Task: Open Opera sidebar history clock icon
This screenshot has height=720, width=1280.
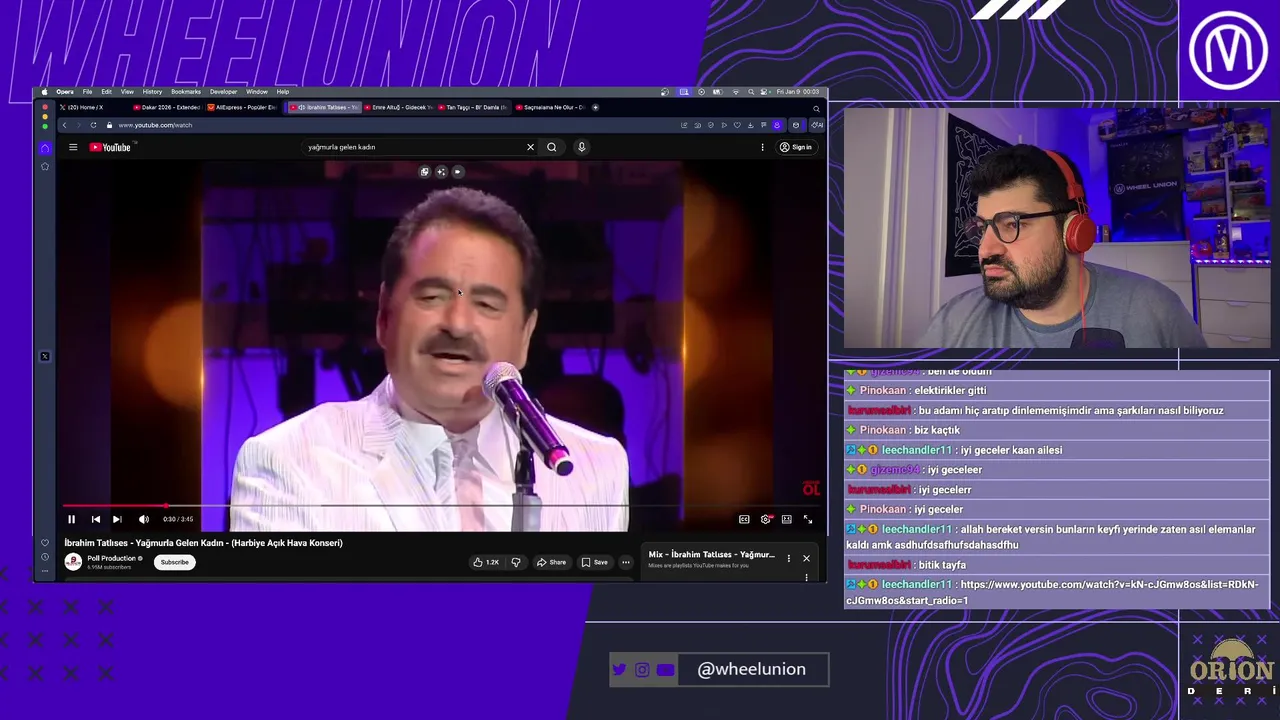Action: click(44, 557)
